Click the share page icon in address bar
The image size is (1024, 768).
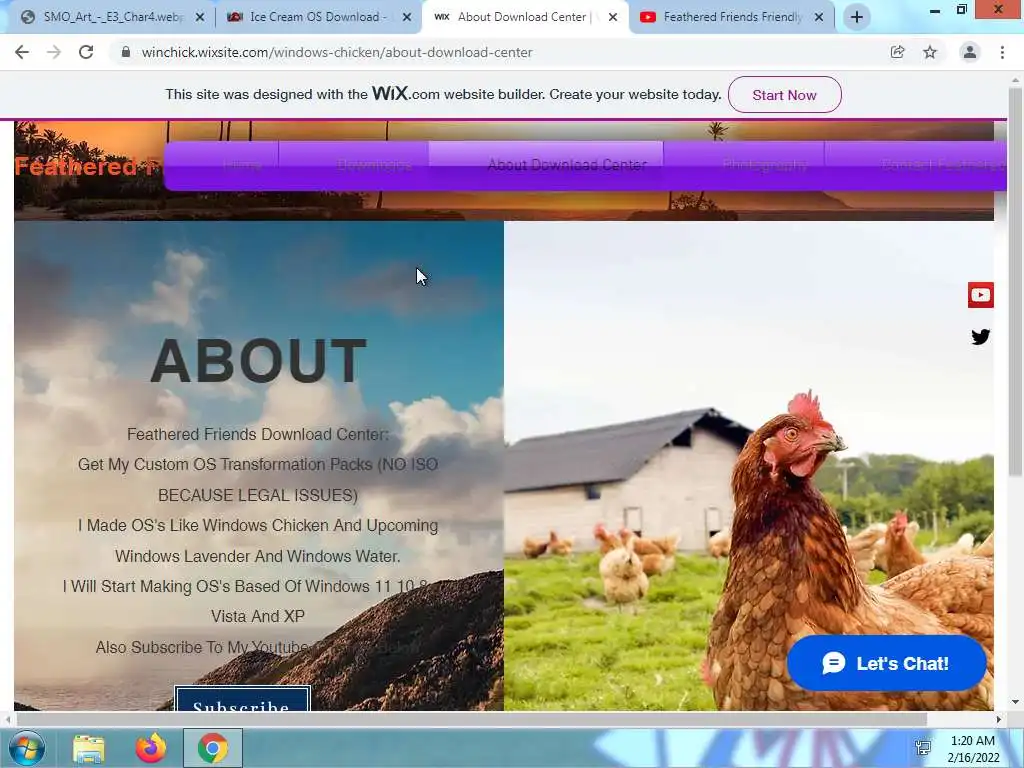pos(897,52)
